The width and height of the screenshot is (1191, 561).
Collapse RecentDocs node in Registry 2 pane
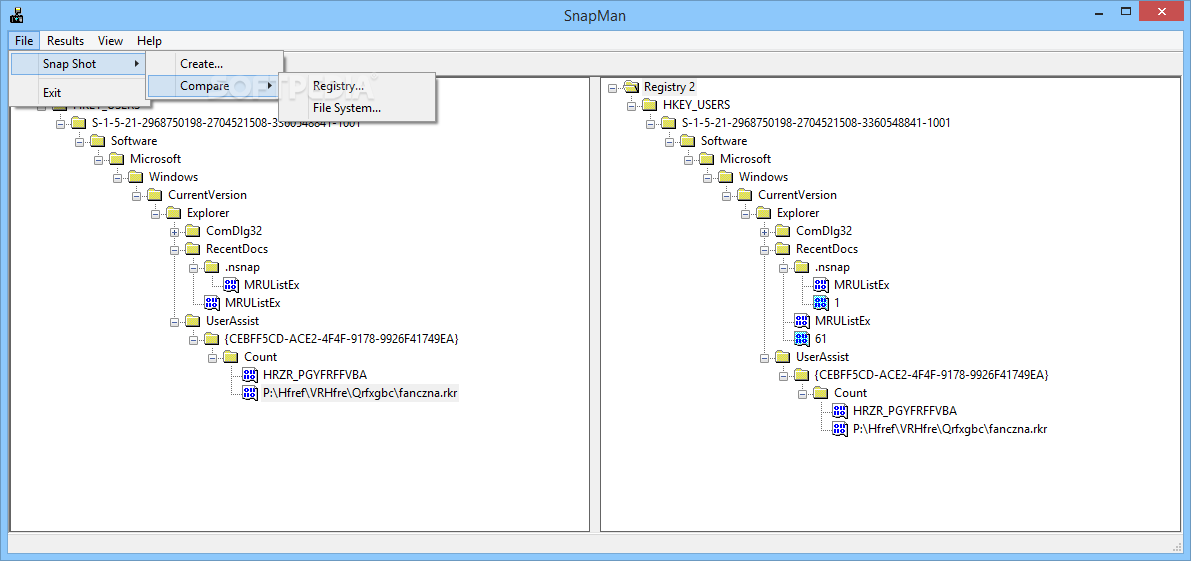[x=764, y=249]
